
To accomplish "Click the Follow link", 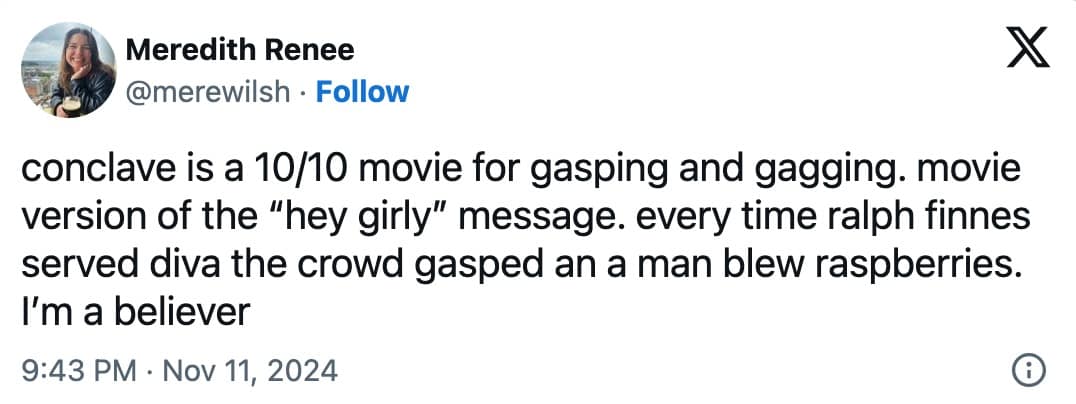I will 362,92.
